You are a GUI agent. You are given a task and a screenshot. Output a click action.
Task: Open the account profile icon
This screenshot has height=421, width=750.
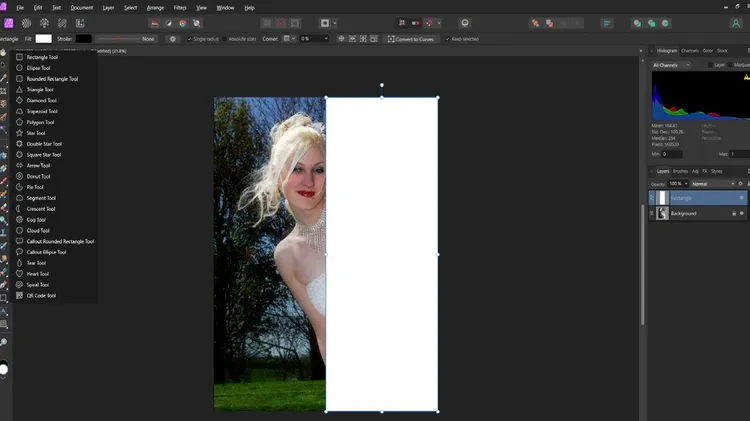click(736, 23)
